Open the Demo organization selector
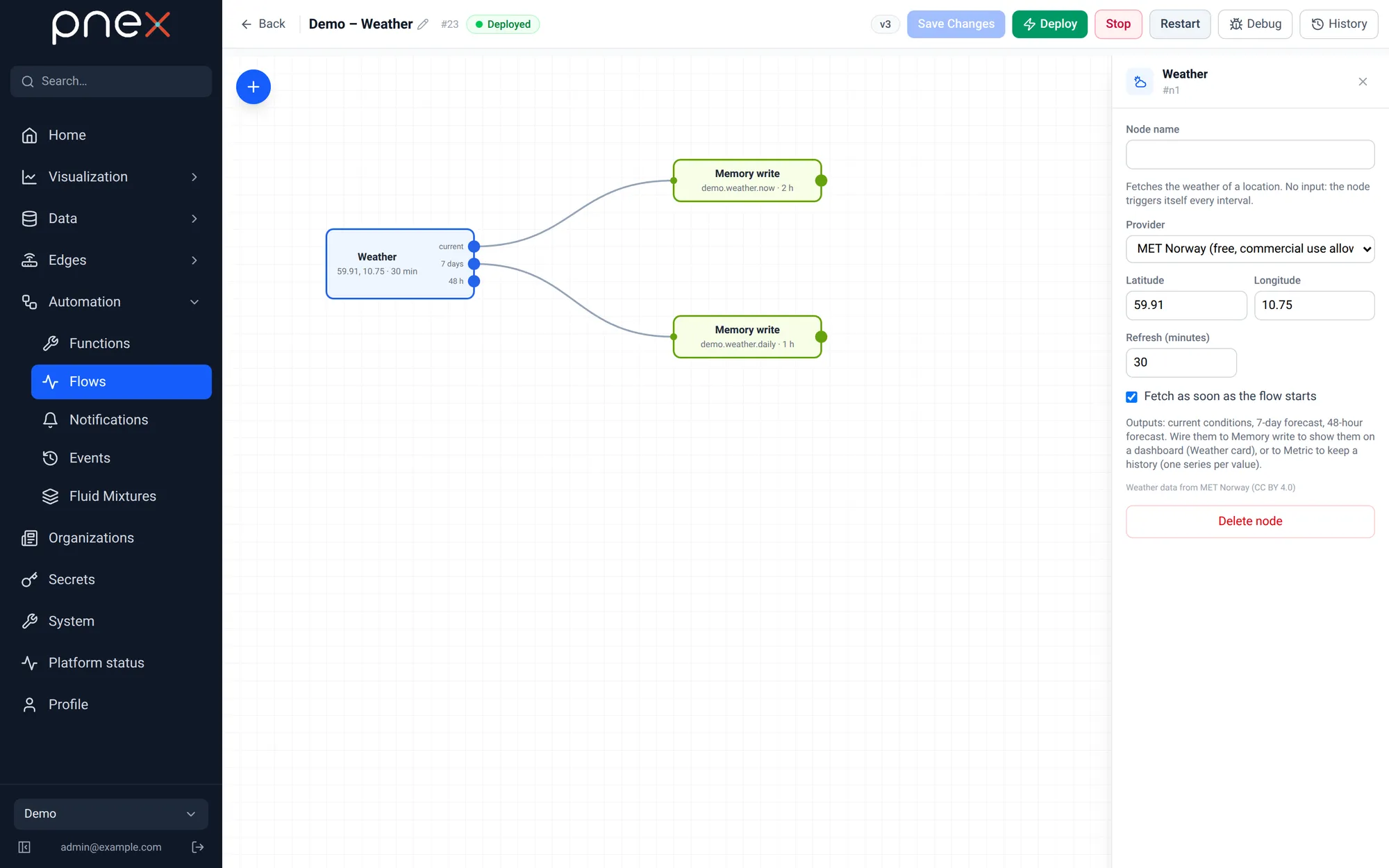 [x=111, y=814]
